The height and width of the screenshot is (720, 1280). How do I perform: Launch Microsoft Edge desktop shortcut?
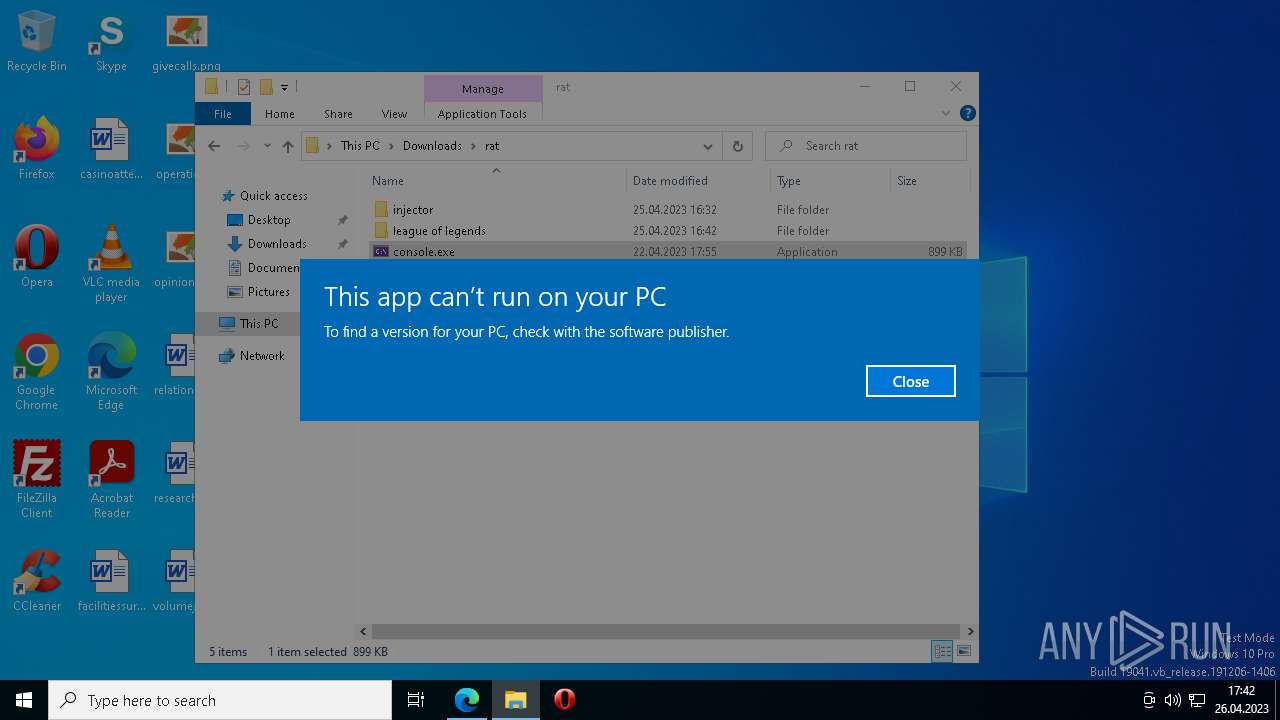[111, 372]
